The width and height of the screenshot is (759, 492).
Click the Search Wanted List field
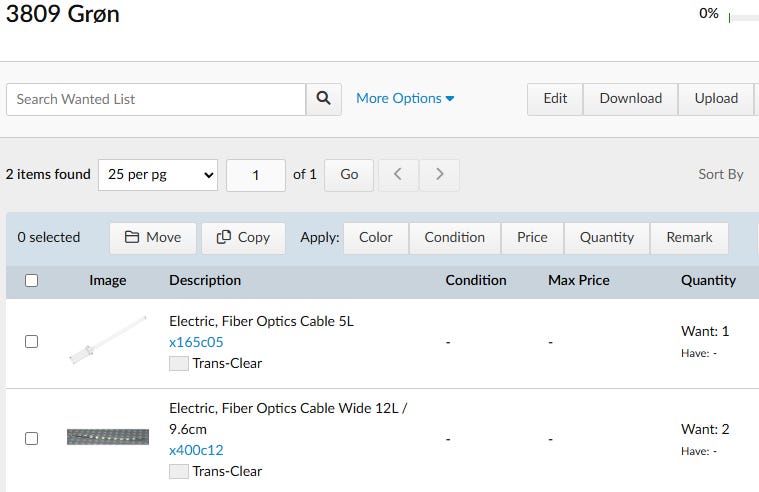pyautogui.click(x=156, y=99)
